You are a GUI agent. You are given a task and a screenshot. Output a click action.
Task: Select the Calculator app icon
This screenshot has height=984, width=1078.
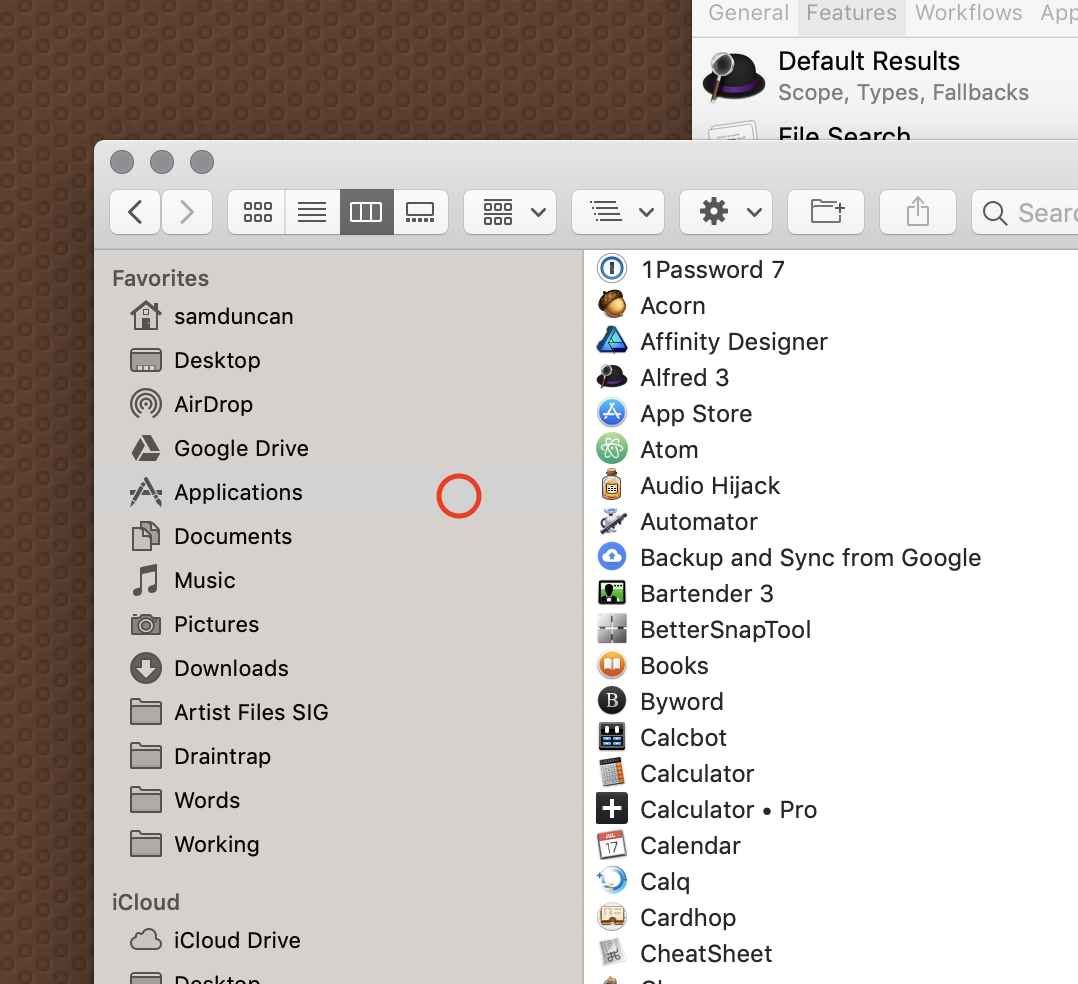coord(612,773)
